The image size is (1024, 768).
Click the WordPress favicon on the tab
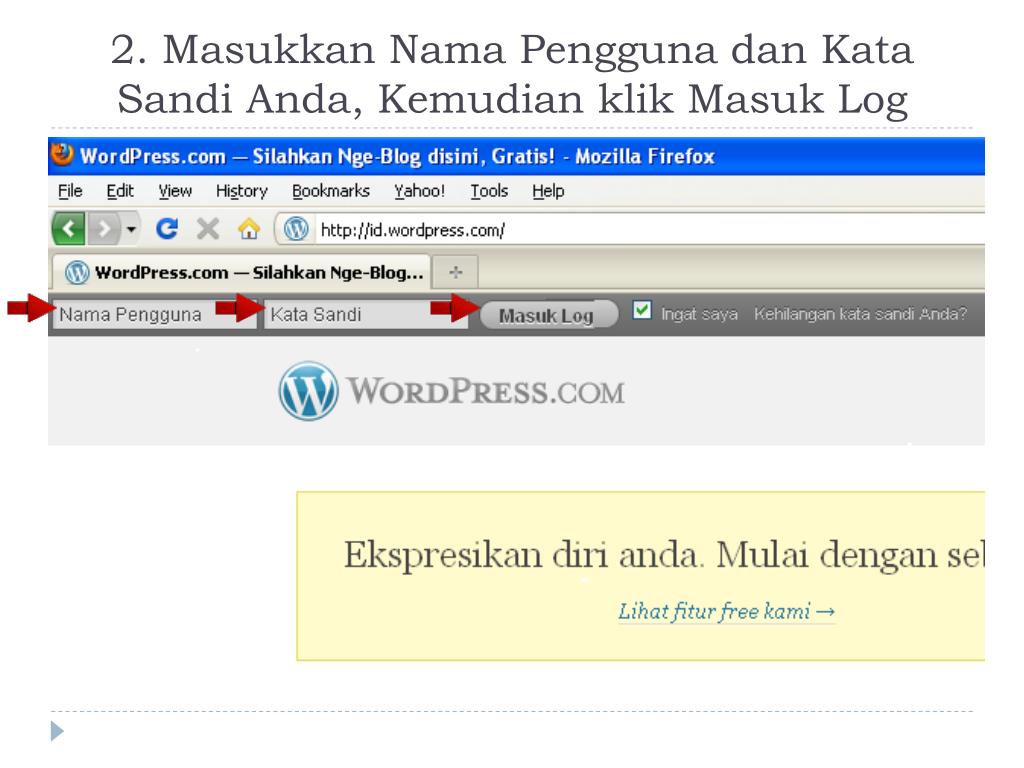pos(76,272)
